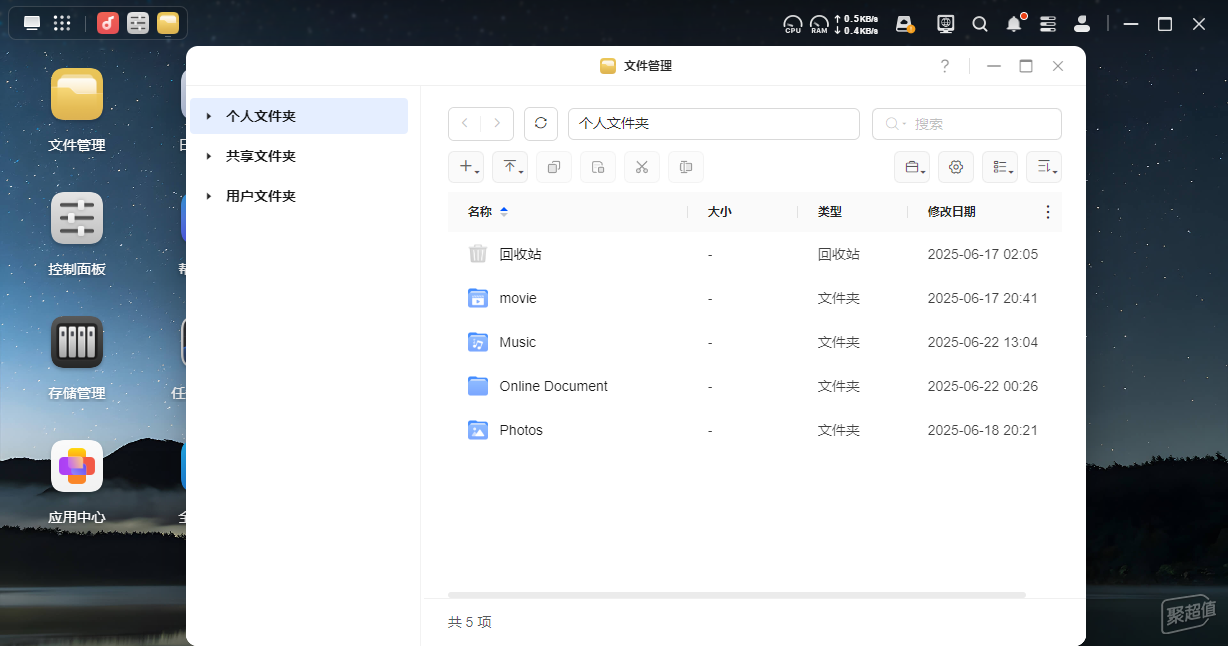Image resolution: width=1228 pixels, height=646 pixels.
Task: Open the notification bell in top bar
Action: (x=1014, y=24)
